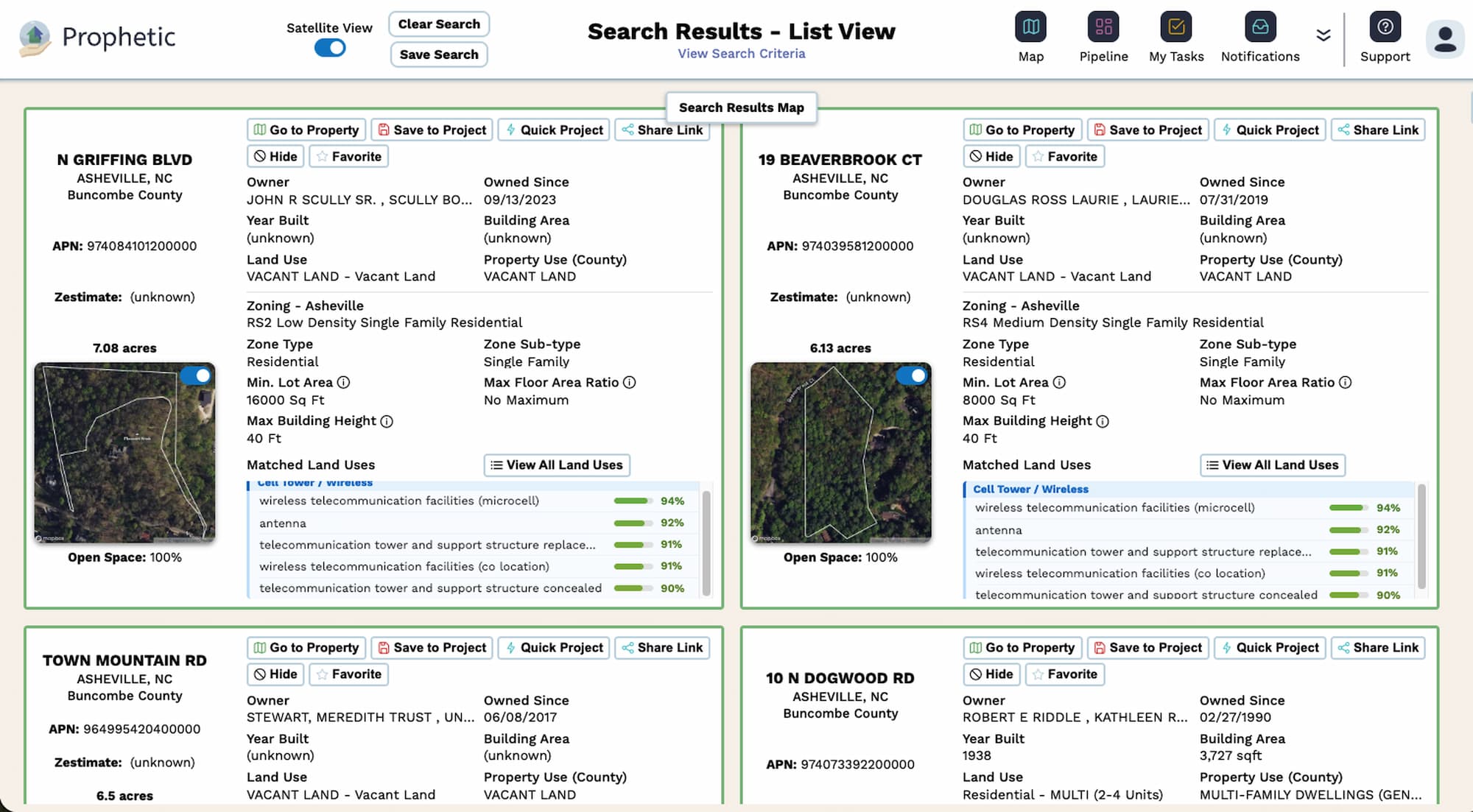1473x812 pixels.
Task: Click N Griffing Blvd land uses scrollbar
Action: [706, 542]
